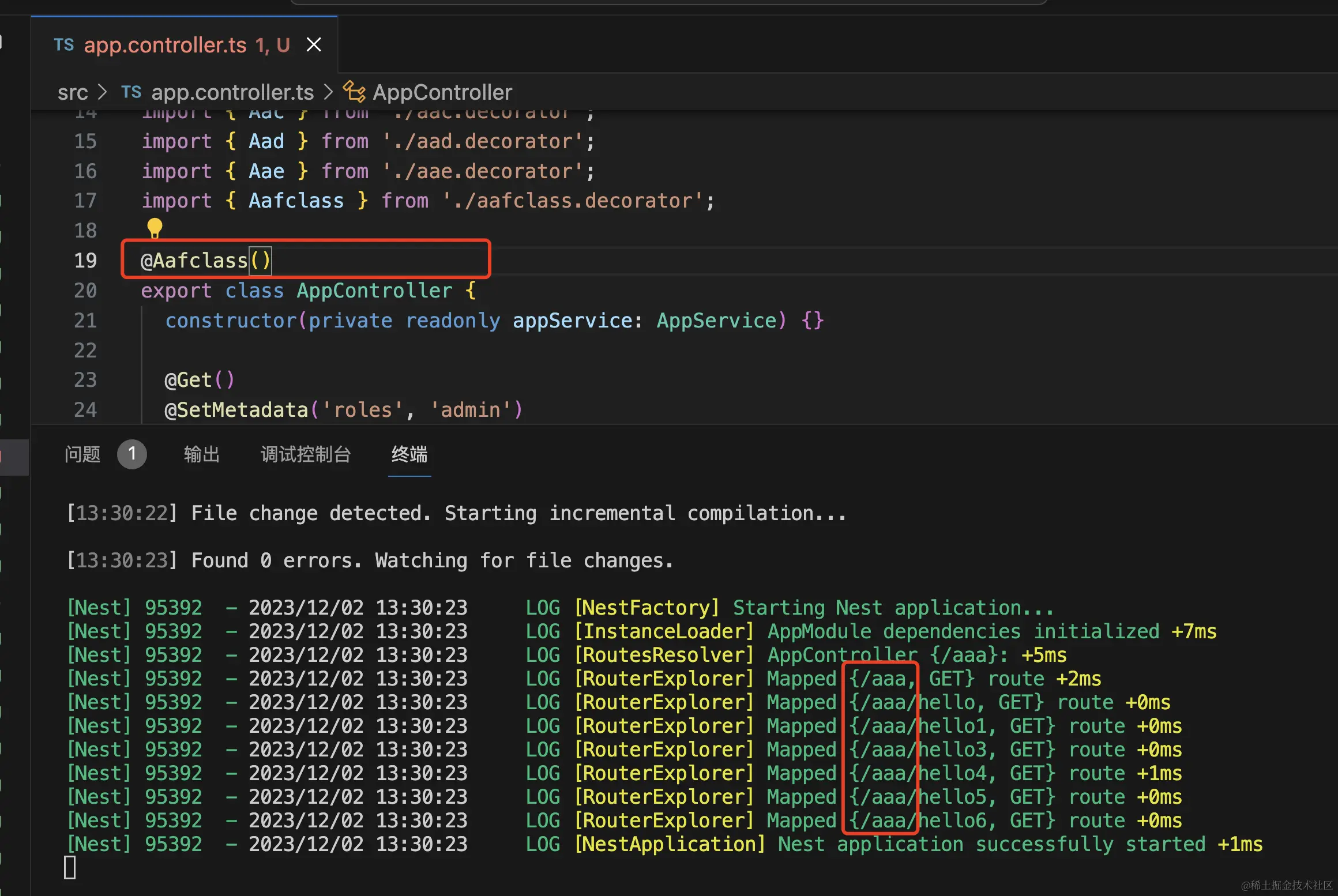Open the src folder breadcrumb
This screenshot has width=1338, height=896.
73,92
